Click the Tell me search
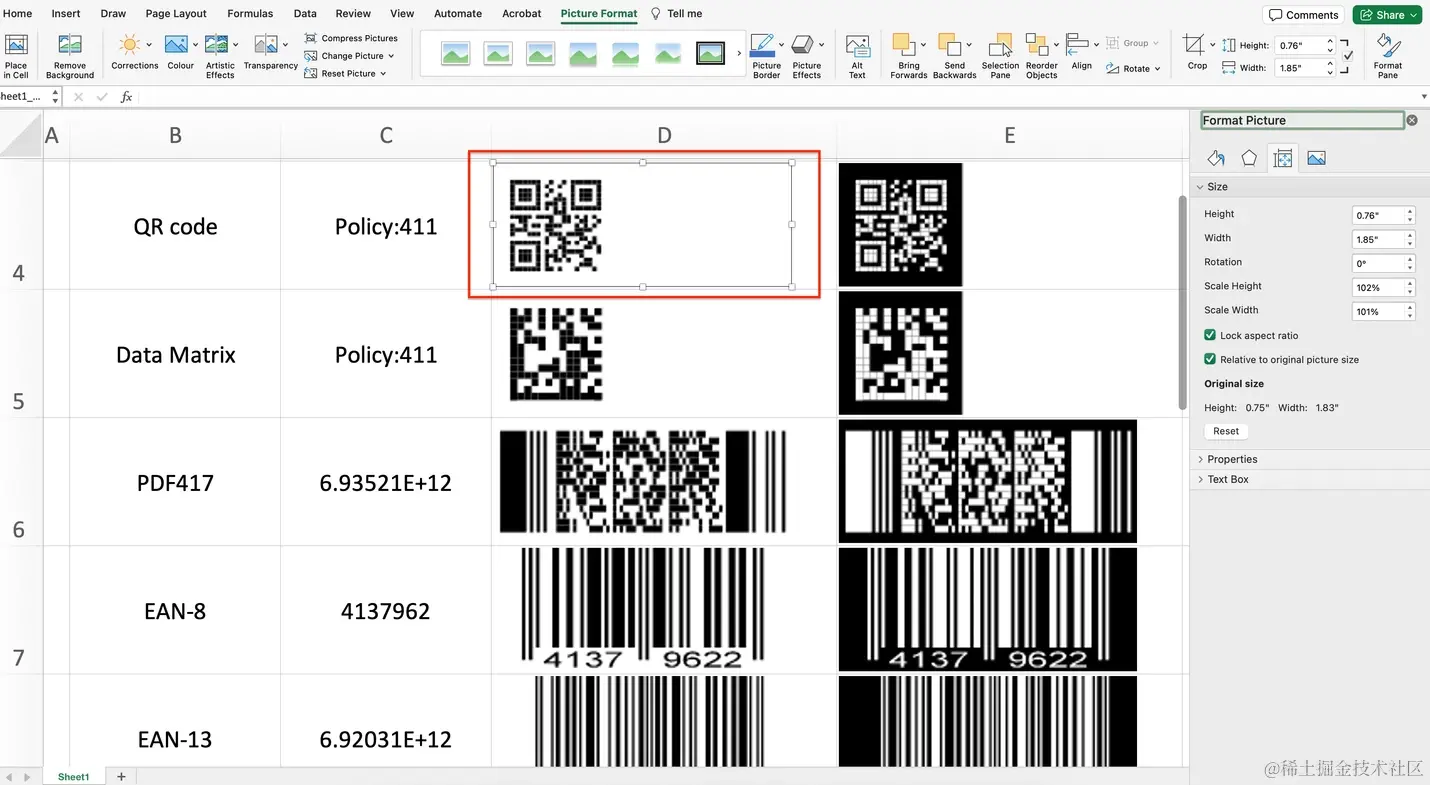 [x=677, y=14]
